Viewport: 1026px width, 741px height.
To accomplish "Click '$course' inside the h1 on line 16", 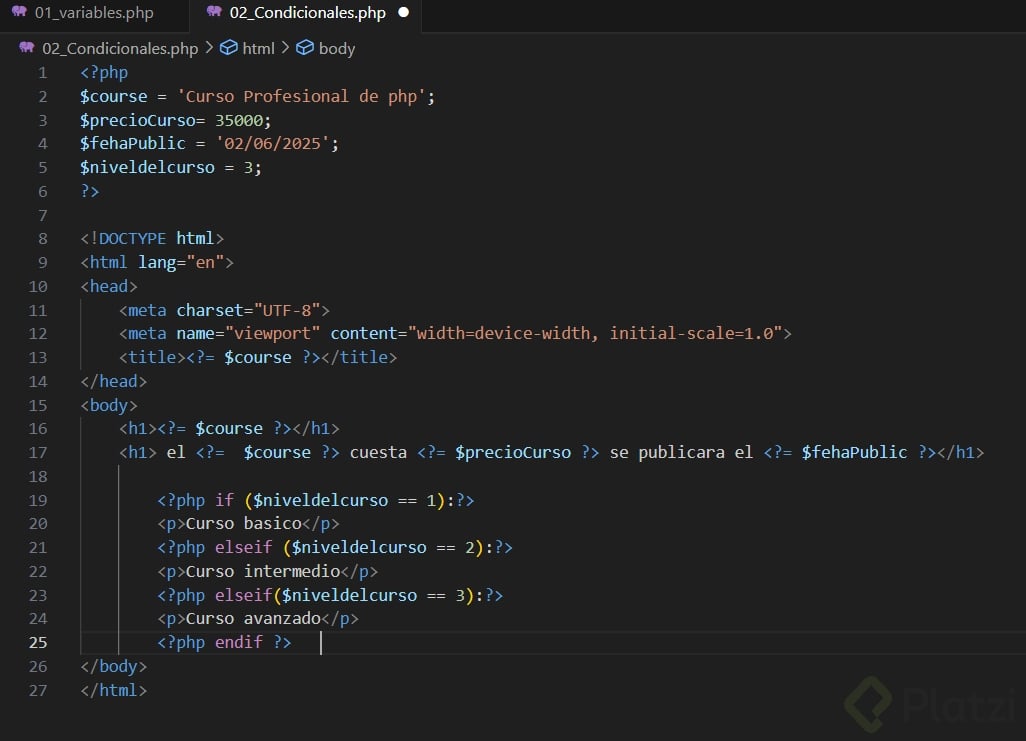I will click(229, 429).
